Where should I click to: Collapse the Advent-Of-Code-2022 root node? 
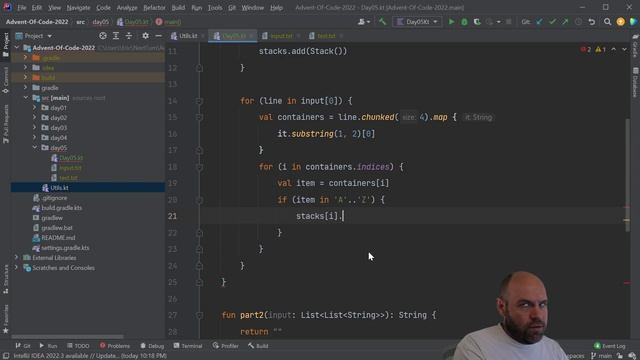click(x=17, y=48)
